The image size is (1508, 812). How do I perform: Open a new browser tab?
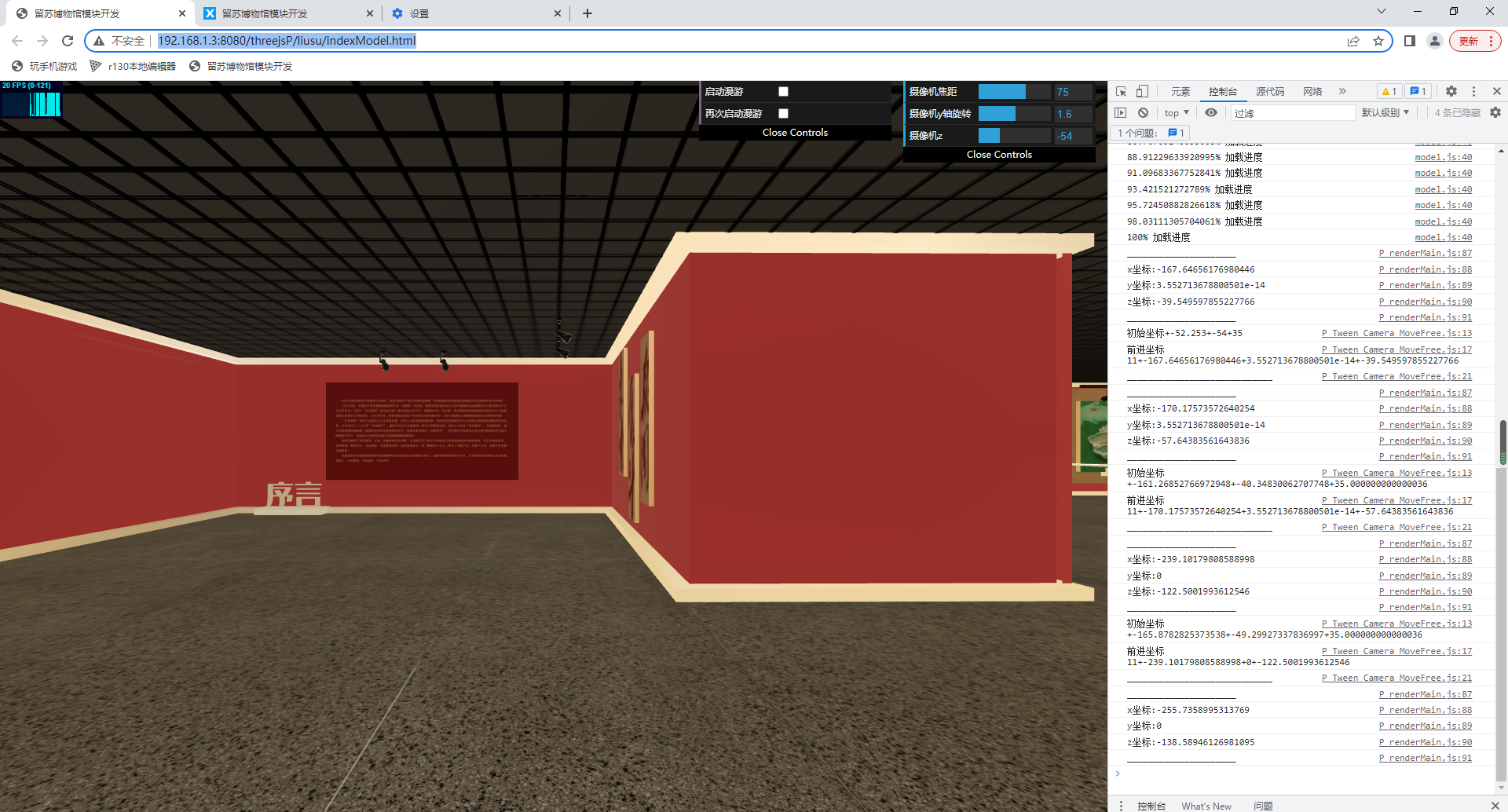click(587, 13)
